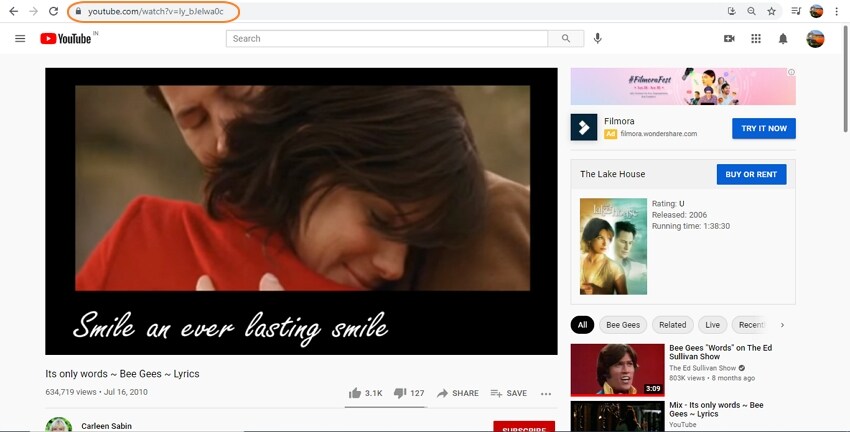
Task: Click the browser forward arrow
Action: tap(34, 11)
